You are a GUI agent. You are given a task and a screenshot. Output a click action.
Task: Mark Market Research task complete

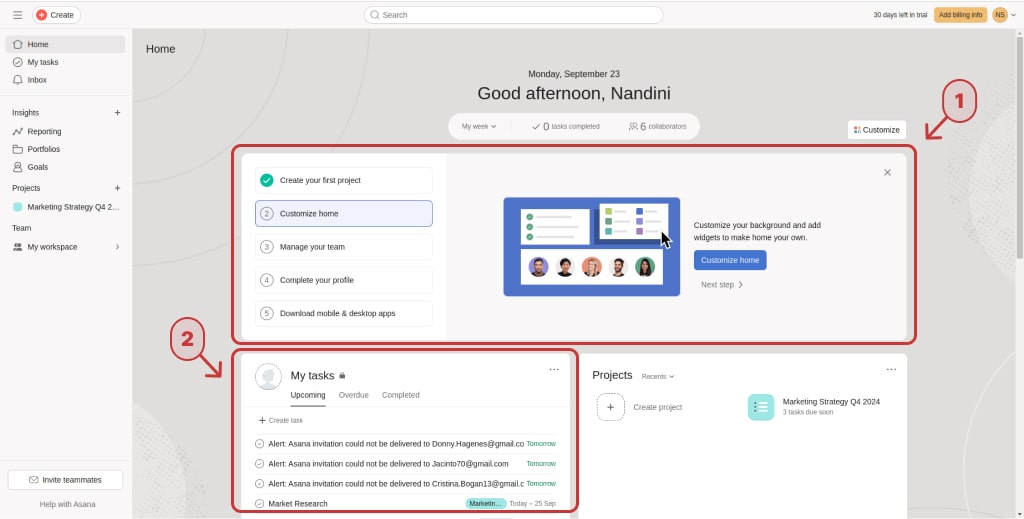(259, 504)
